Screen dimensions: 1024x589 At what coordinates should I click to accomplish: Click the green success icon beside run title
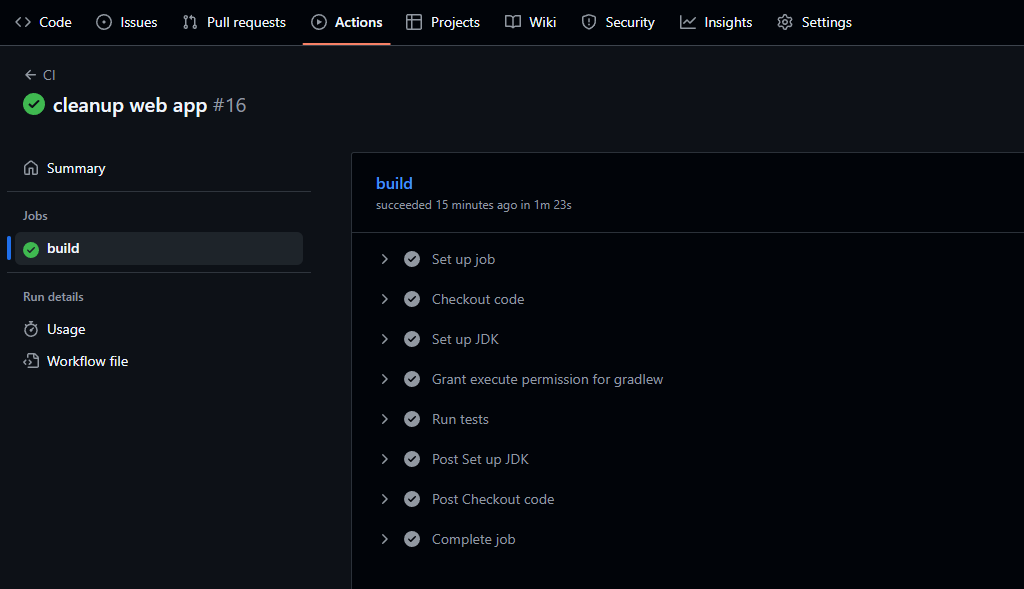click(34, 105)
